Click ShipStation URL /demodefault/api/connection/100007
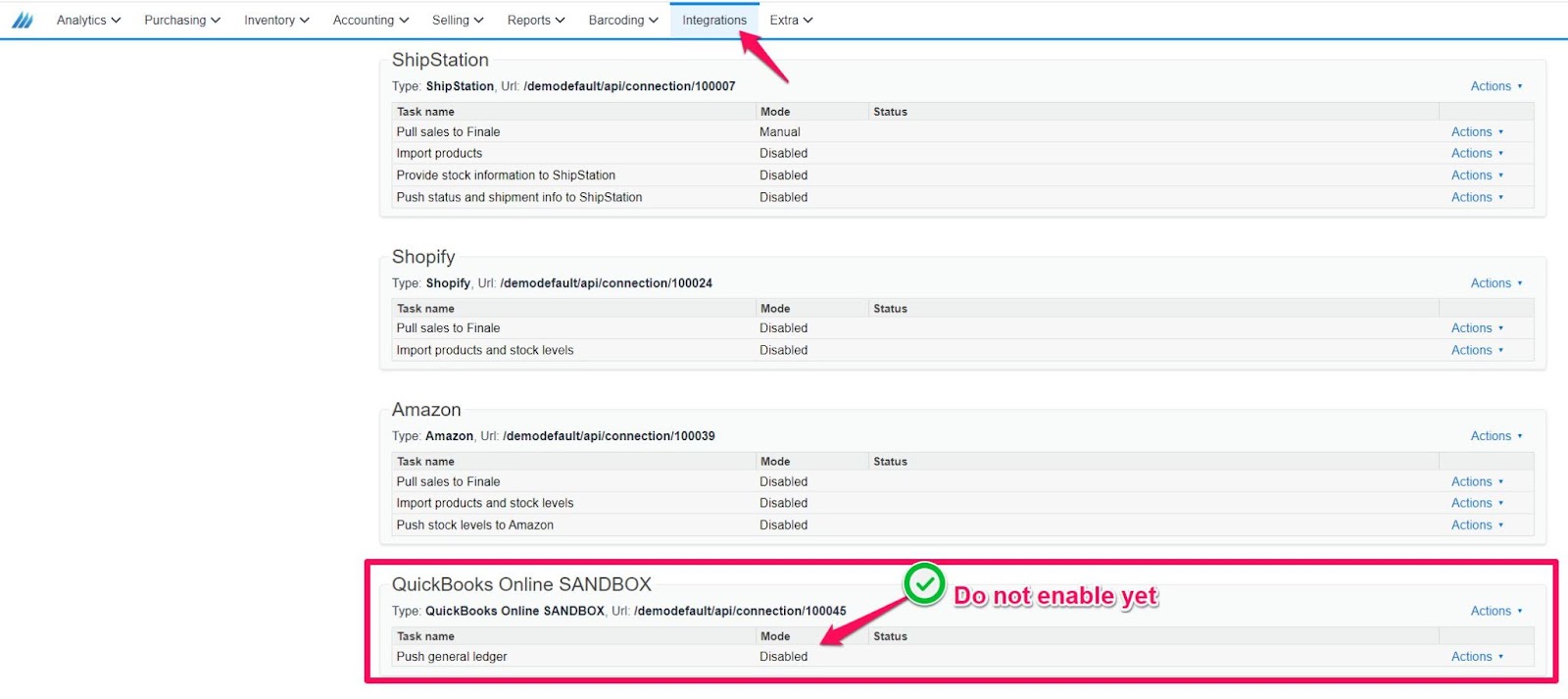The image size is (1568, 699). coord(629,86)
